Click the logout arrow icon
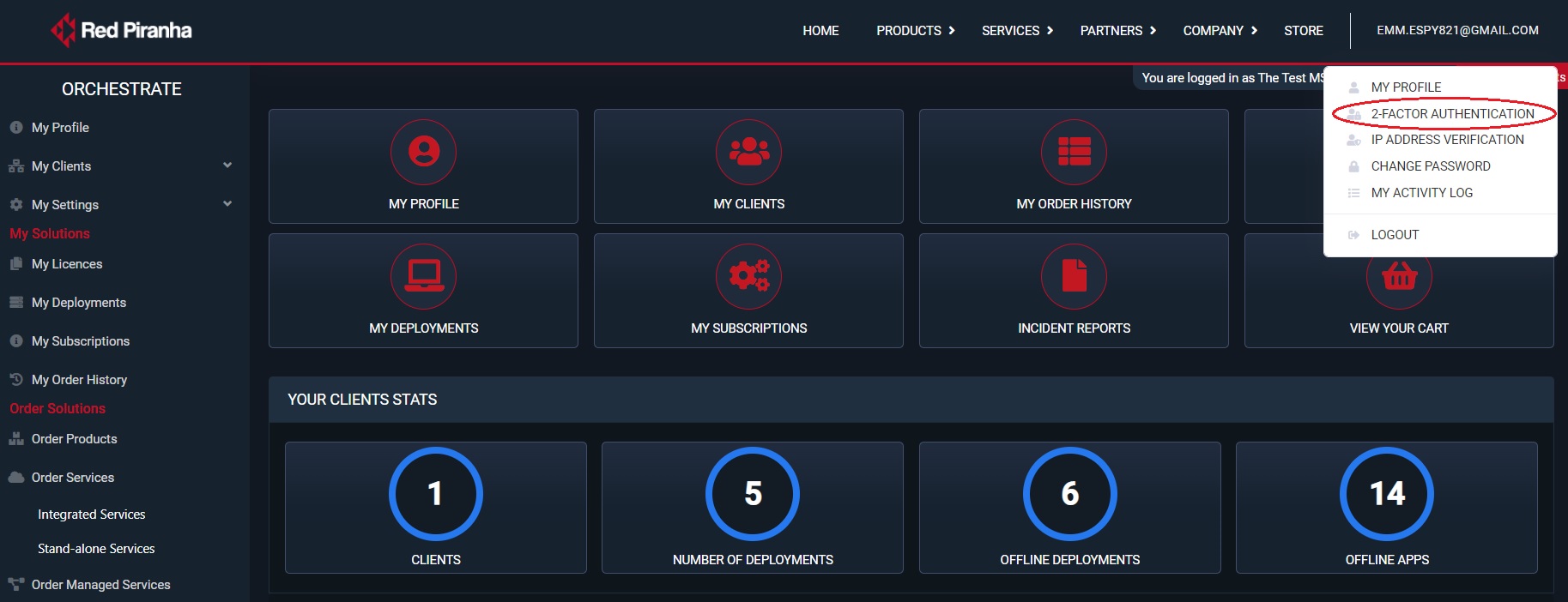1568x602 pixels. (x=1353, y=235)
